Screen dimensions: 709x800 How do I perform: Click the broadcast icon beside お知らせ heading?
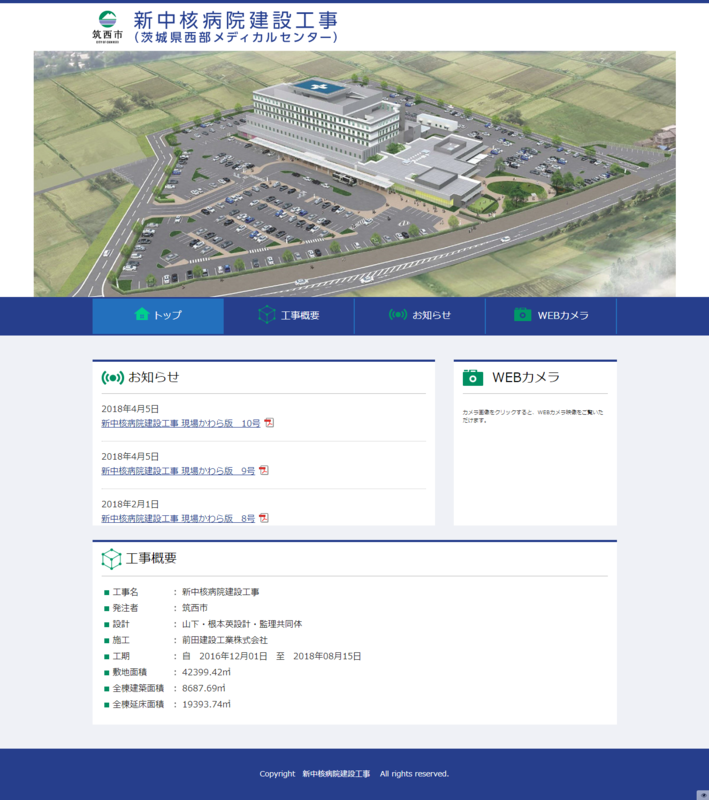113,378
